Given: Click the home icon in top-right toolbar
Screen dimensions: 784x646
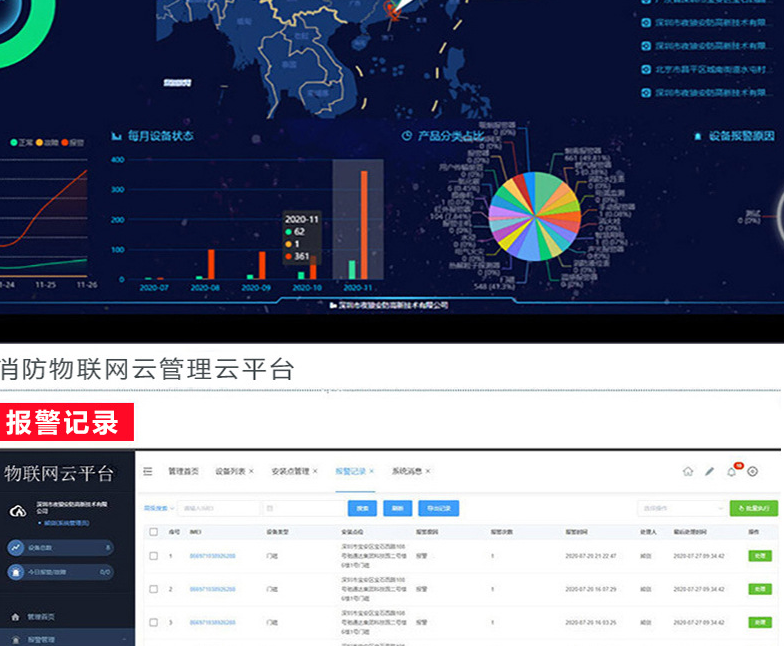Looking at the screenshot, I should pos(688,471).
